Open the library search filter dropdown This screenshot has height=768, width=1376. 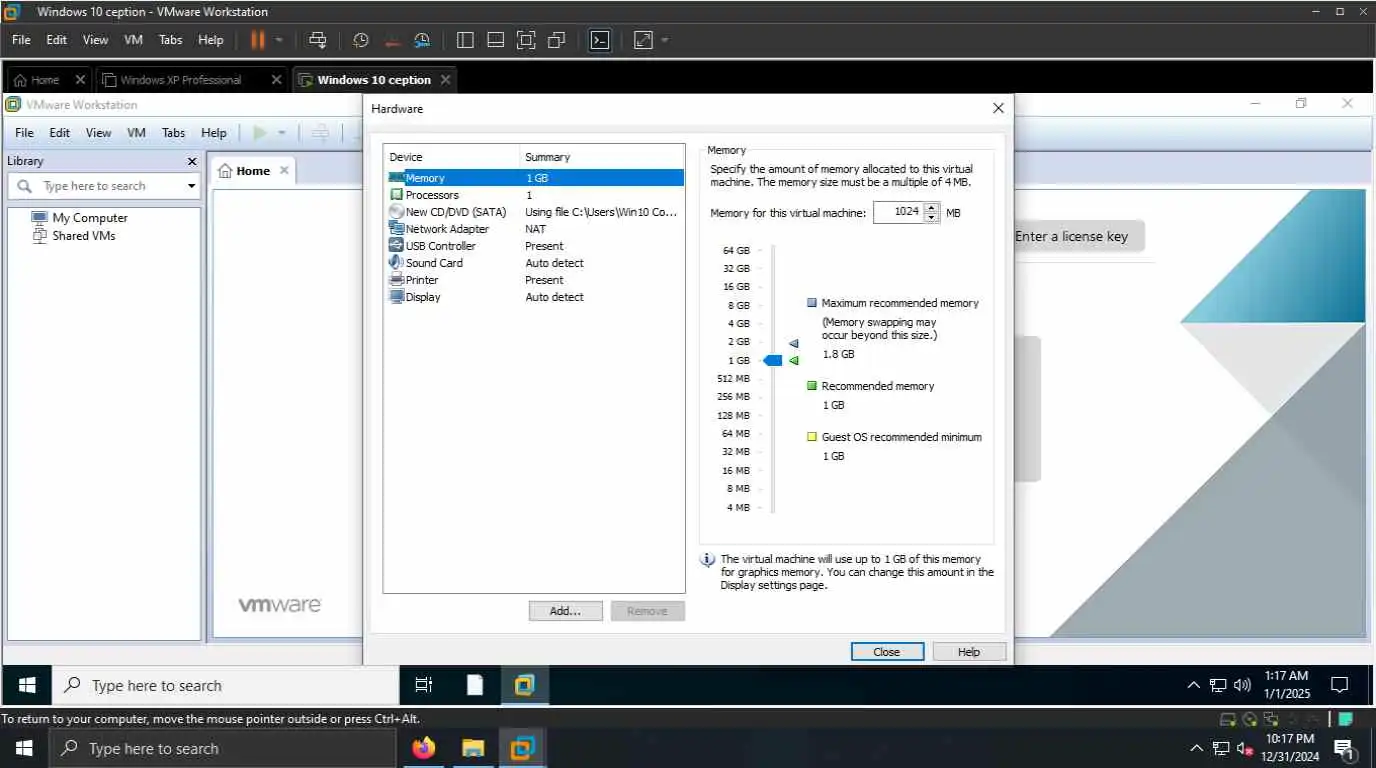[191, 186]
